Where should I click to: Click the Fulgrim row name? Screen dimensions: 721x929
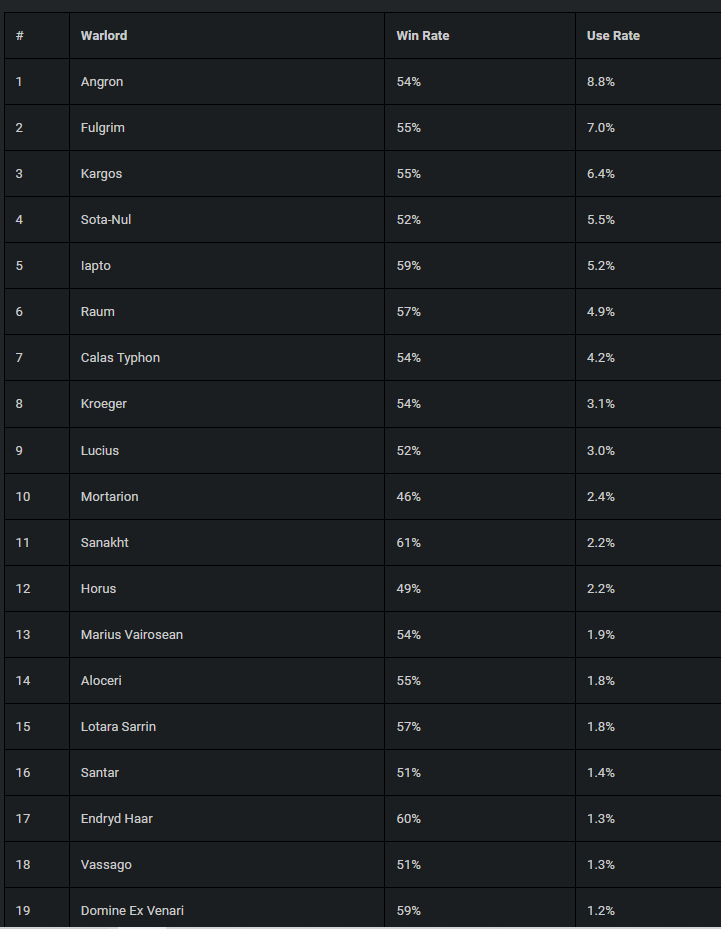(x=102, y=128)
